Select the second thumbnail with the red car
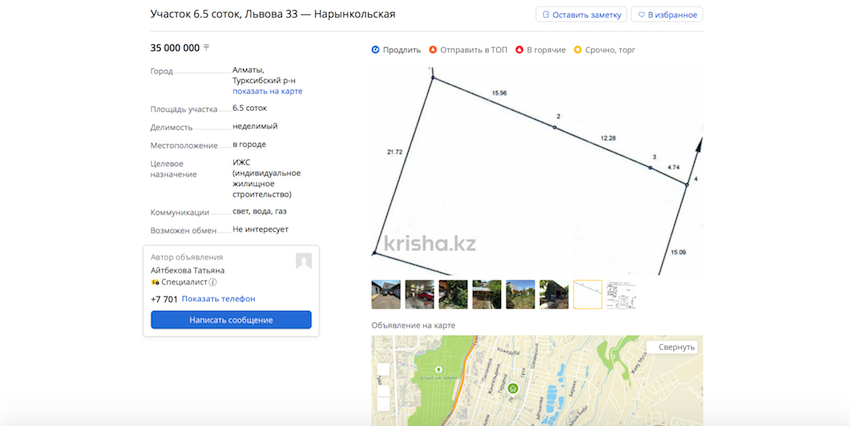The image size is (850, 426). click(419, 294)
